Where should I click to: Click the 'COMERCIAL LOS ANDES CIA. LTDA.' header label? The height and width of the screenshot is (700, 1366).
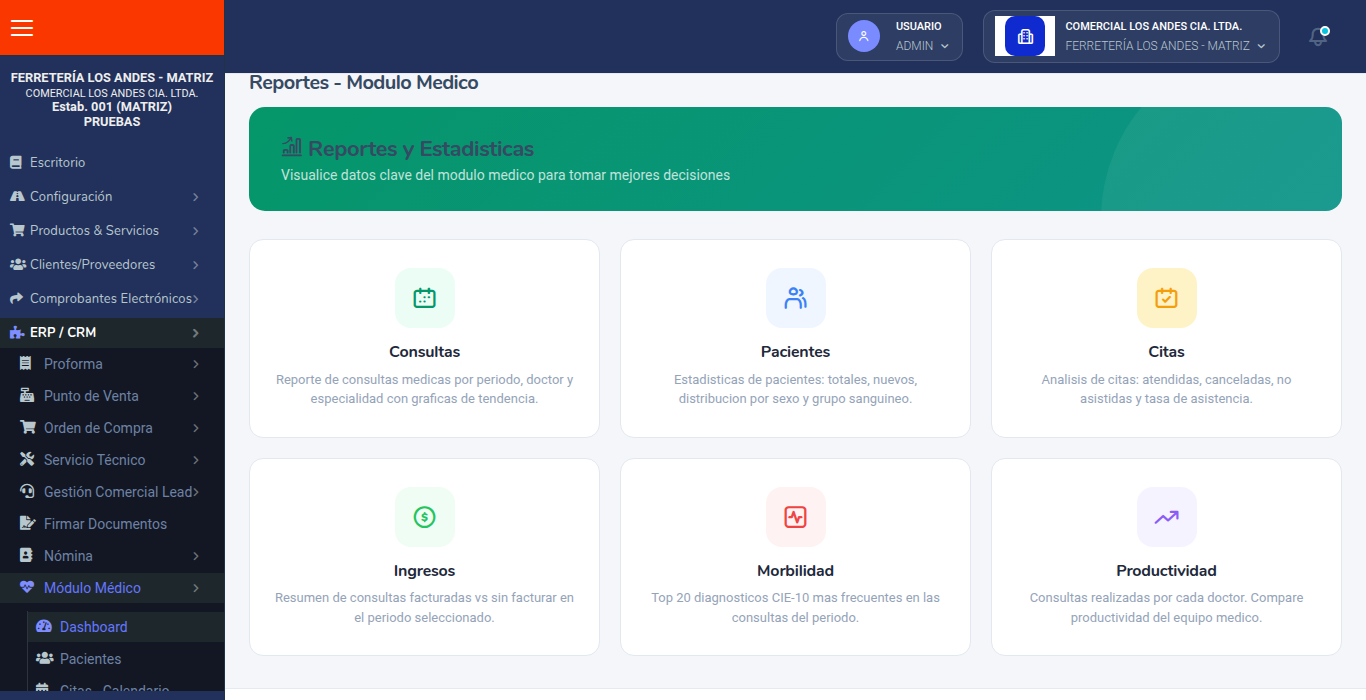[1153, 27]
